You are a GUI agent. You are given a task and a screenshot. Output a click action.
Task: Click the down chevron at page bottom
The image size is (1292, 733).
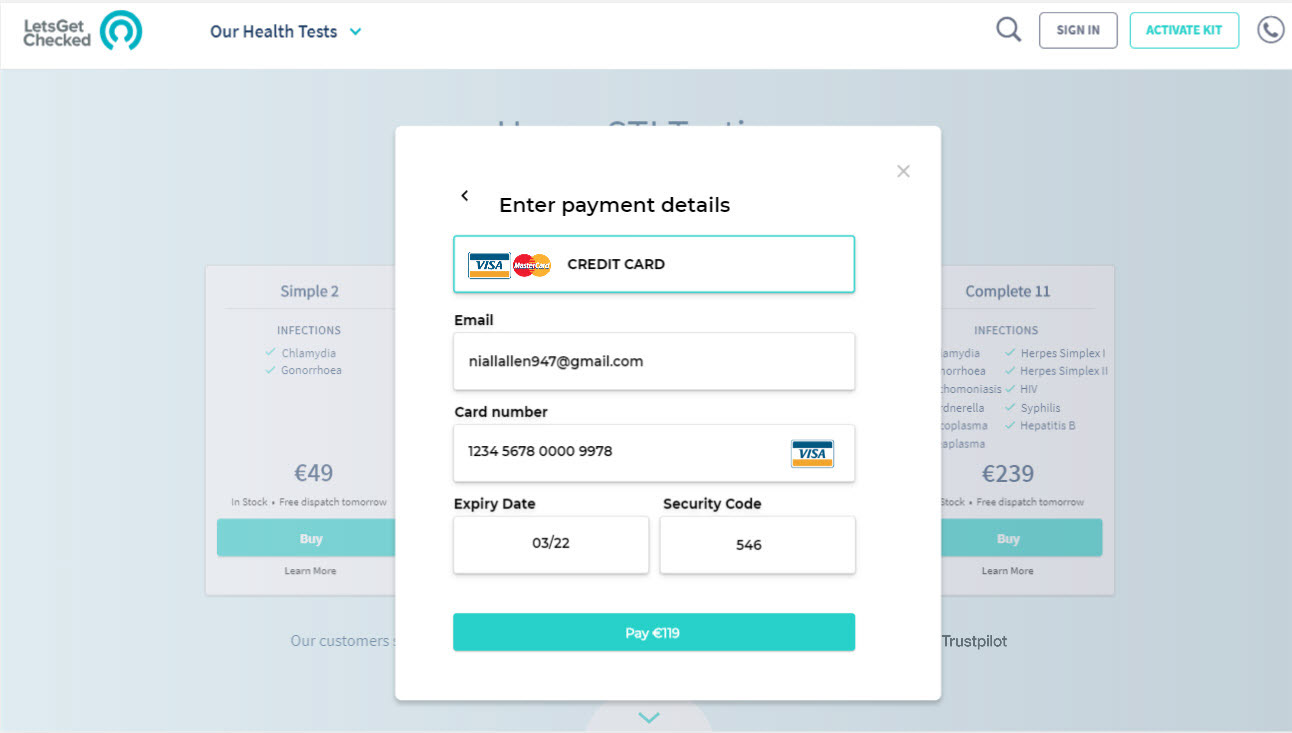point(649,717)
